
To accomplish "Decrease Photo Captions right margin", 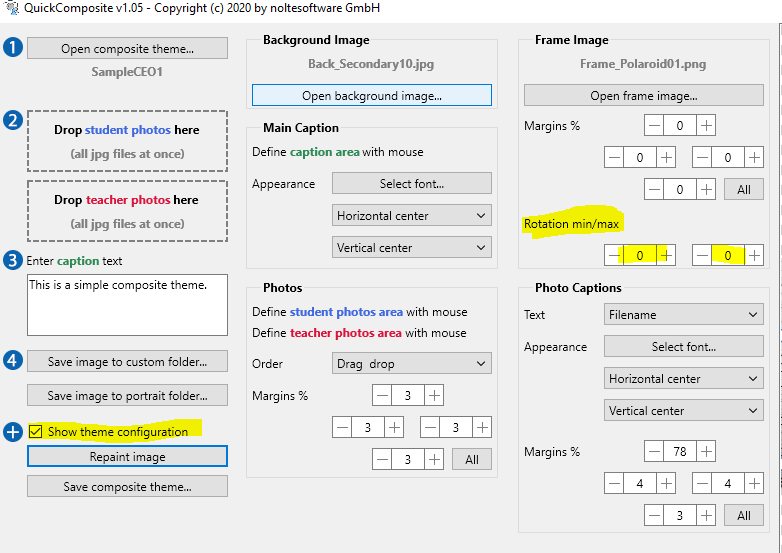I will click(702, 483).
